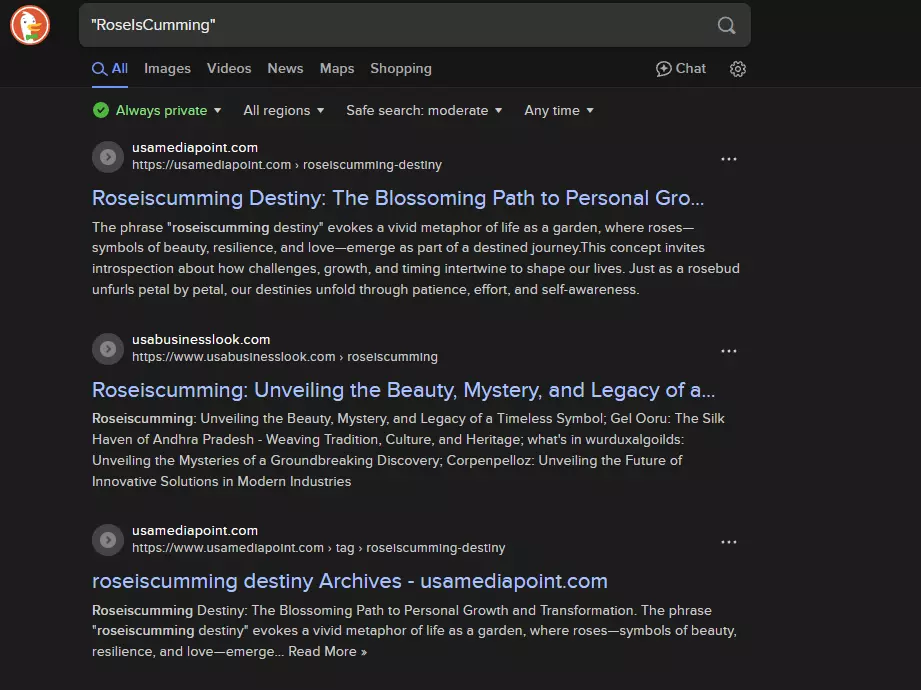Open more options for roseiscumming destiny Archives result

coord(729,542)
